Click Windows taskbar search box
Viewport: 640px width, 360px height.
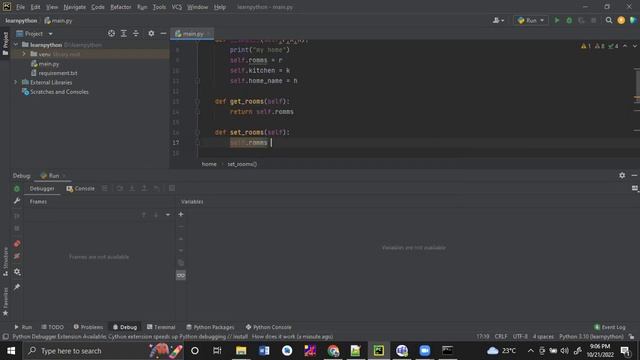[x=104, y=351]
